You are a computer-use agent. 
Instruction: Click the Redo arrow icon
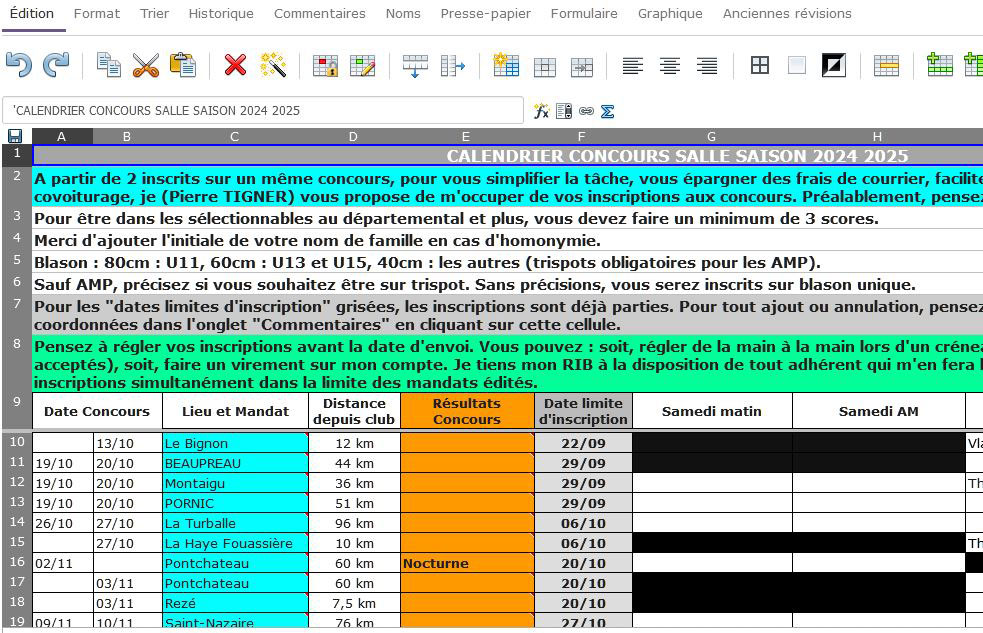tap(56, 65)
